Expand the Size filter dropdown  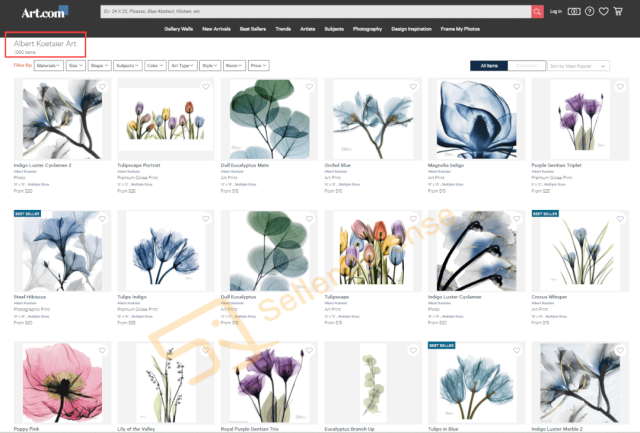point(76,66)
